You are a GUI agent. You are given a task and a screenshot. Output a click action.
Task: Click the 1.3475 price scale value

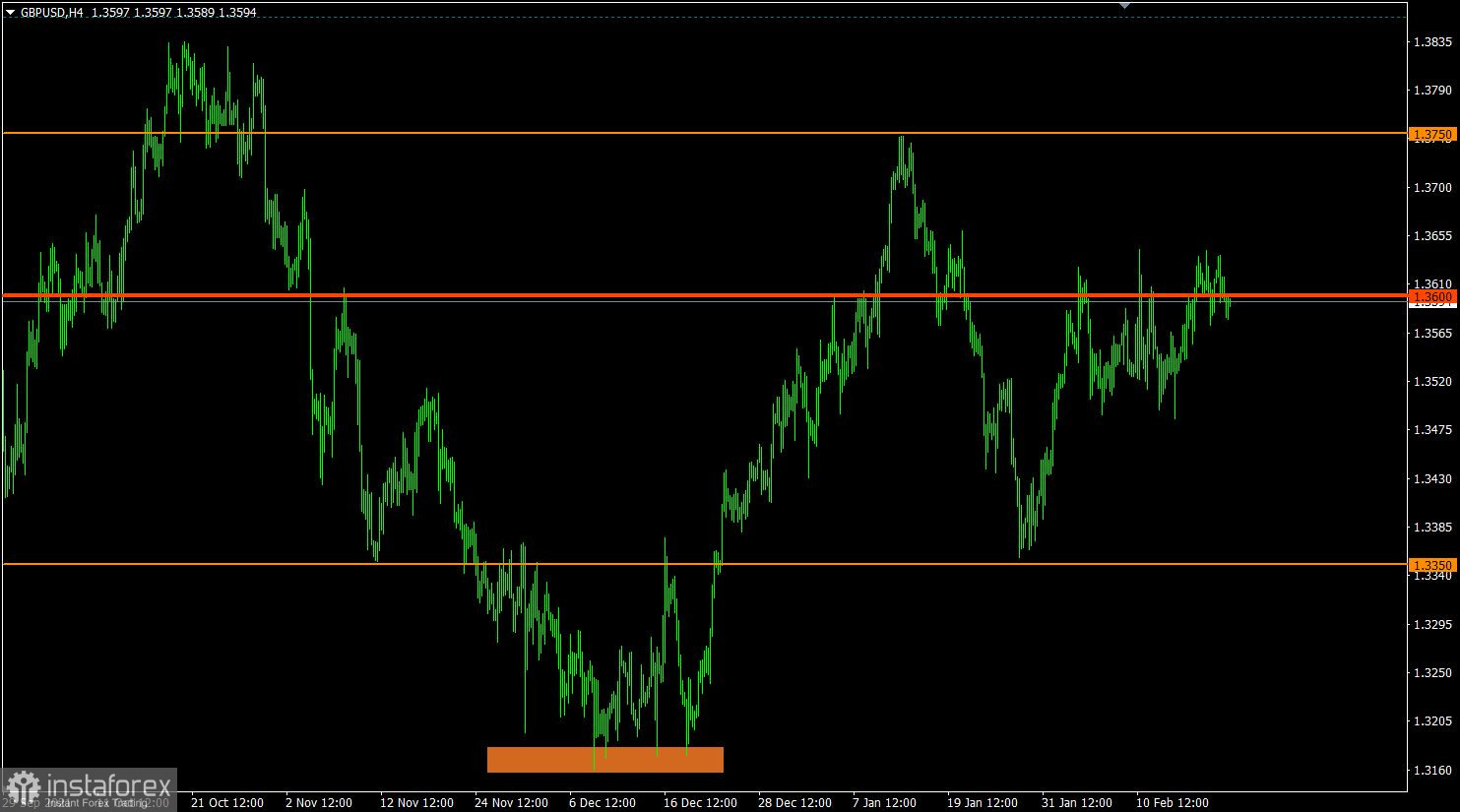pyautogui.click(x=1432, y=430)
